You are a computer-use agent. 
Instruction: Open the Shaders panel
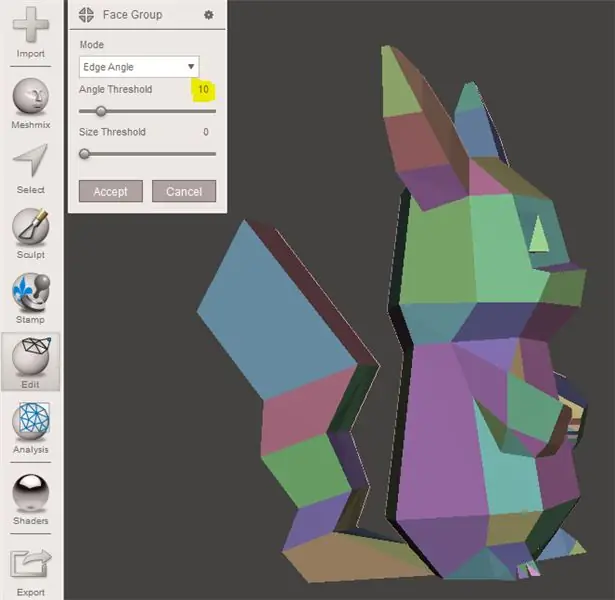click(31, 493)
